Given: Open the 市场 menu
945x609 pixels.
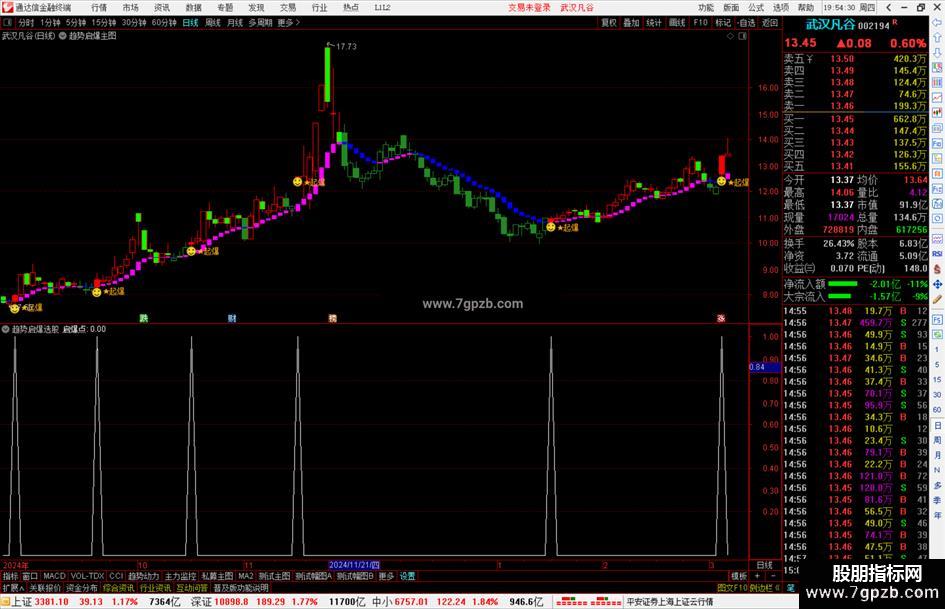Looking at the screenshot, I should pos(130,7).
